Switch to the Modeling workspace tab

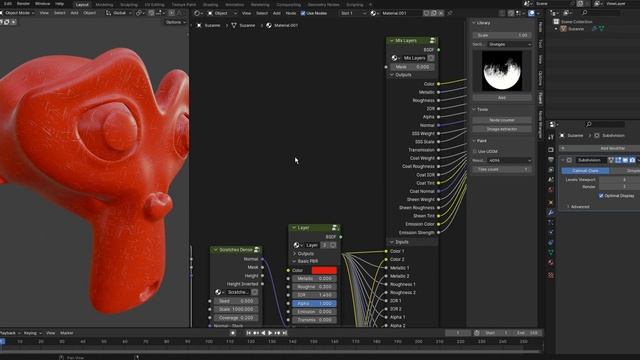[104, 4]
